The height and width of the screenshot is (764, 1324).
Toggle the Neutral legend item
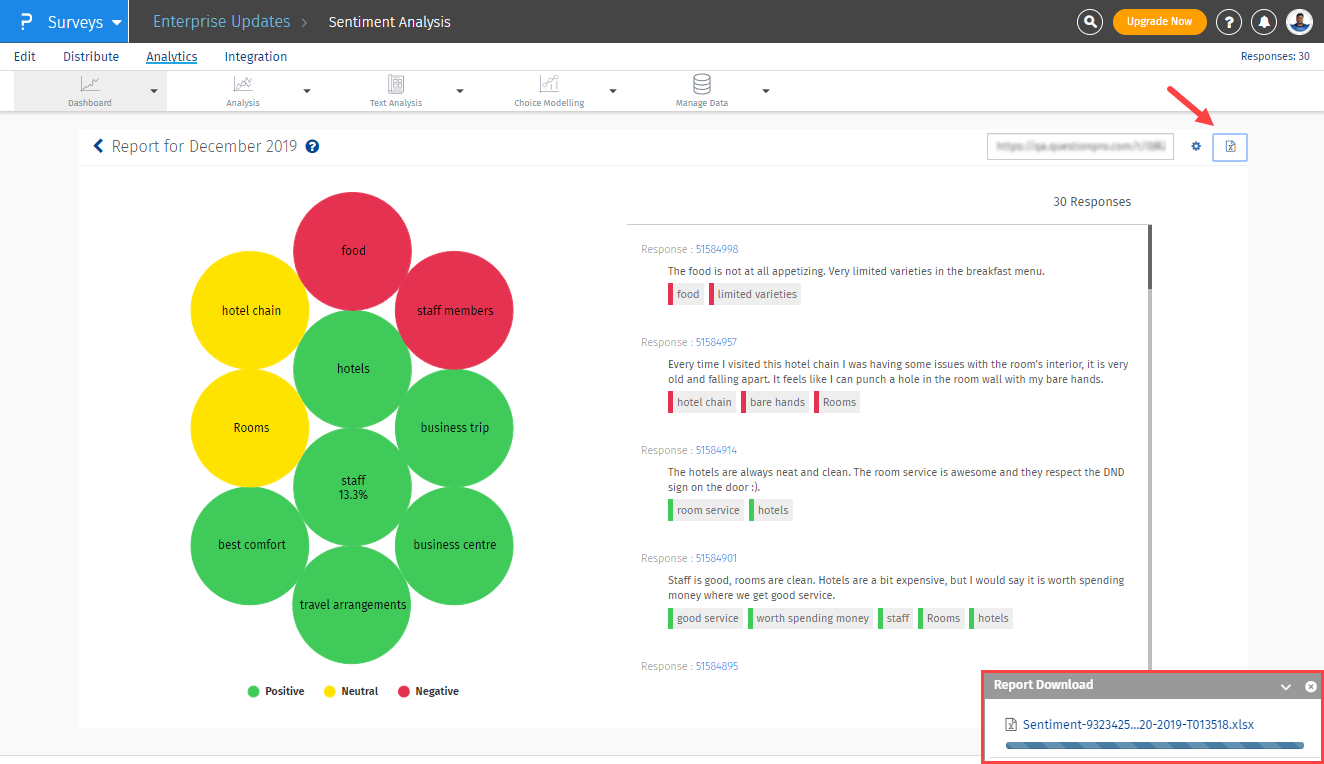tap(350, 691)
